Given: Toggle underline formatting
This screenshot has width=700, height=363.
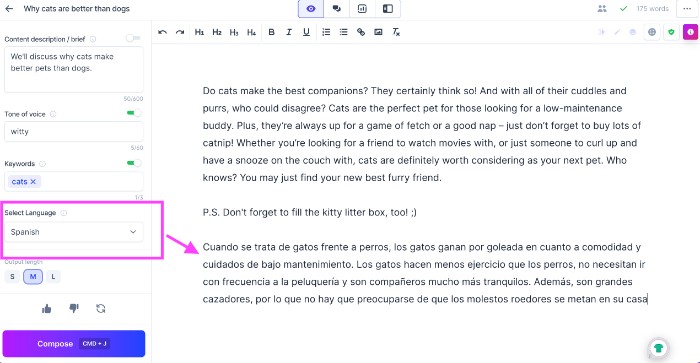Looking at the screenshot, I should [x=306, y=32].
